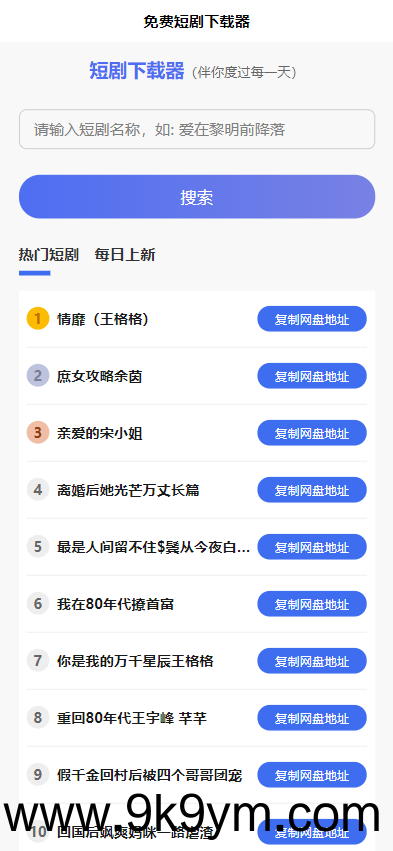Viewport: 393px width, 851px height.
Task: Open the 假千金回村后被四个哥哥团宠 title
Action: click(149, 775)
